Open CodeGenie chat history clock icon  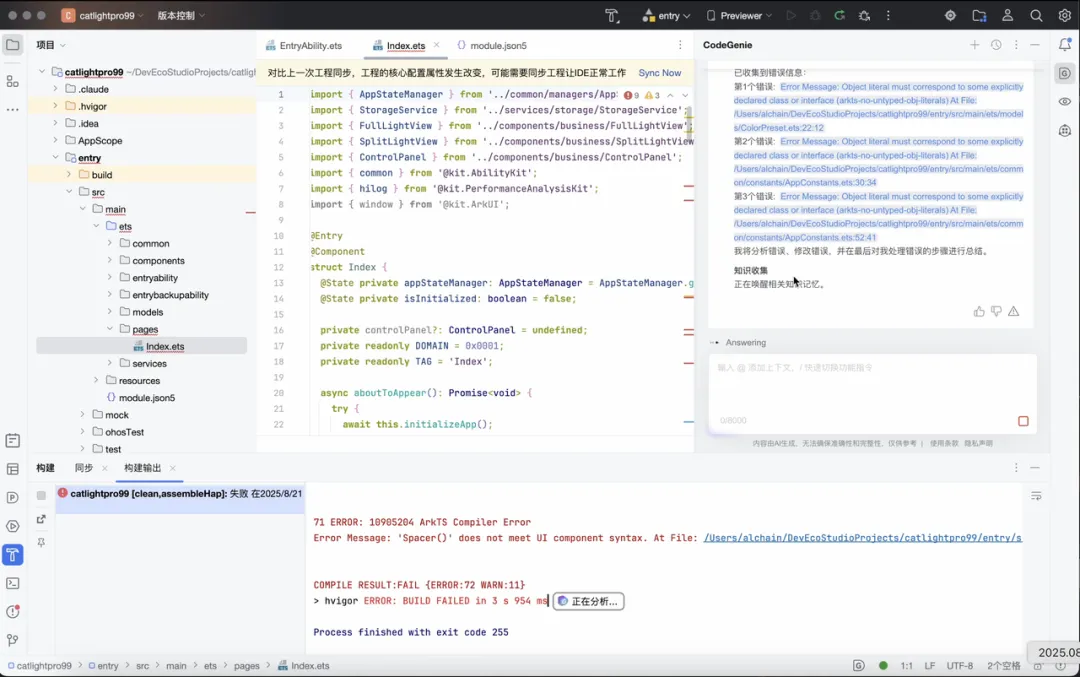tap(996, 45)
